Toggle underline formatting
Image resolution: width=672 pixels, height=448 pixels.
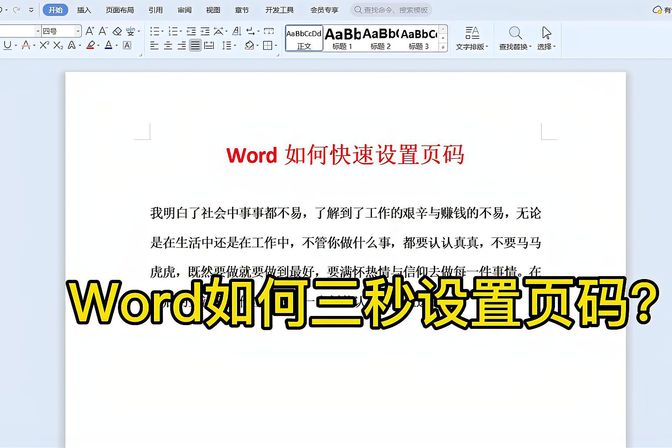[x=7, y=45]
